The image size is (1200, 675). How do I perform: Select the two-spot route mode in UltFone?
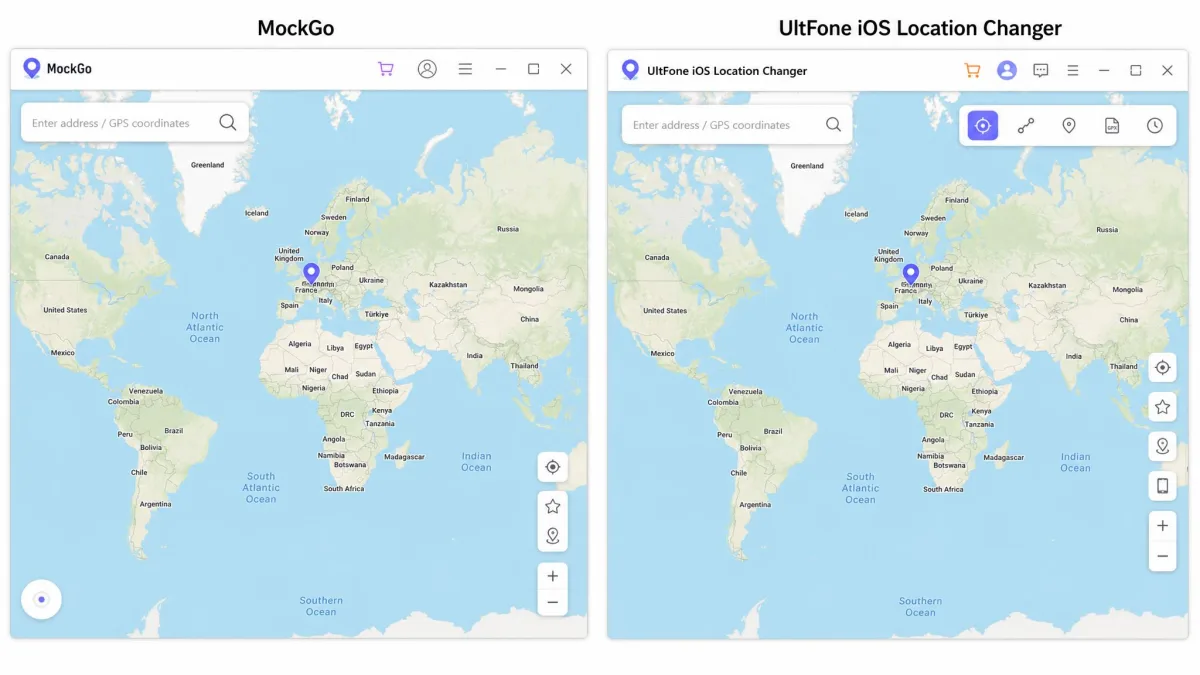(x=1026, y=125)
